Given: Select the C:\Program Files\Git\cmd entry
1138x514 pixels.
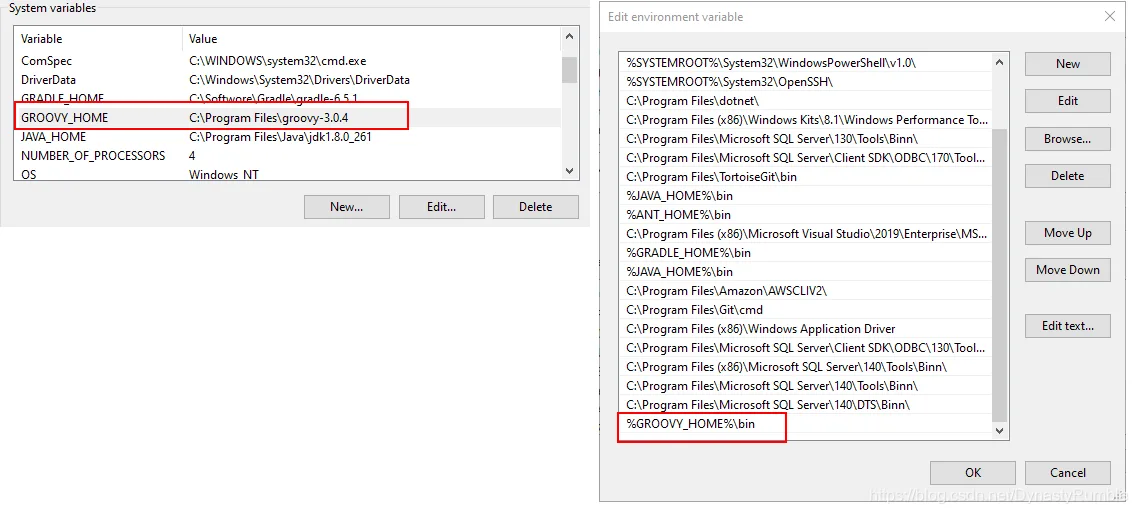Looking at the screenshot, I should point(806,310).
